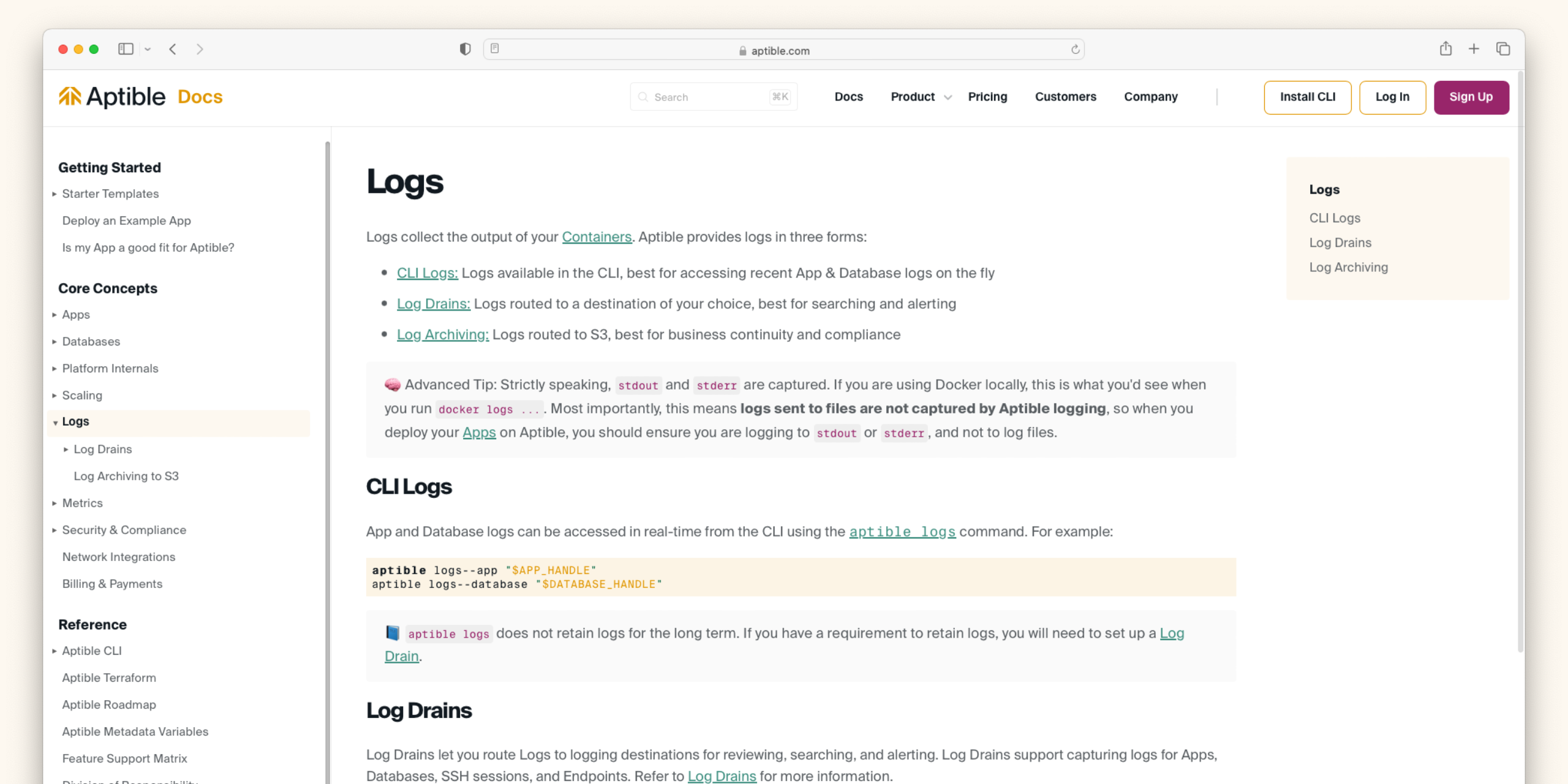The height and width of the screenshot is (784, 1568).
Task: Open the Company nav item
Action: [1150, 97]
